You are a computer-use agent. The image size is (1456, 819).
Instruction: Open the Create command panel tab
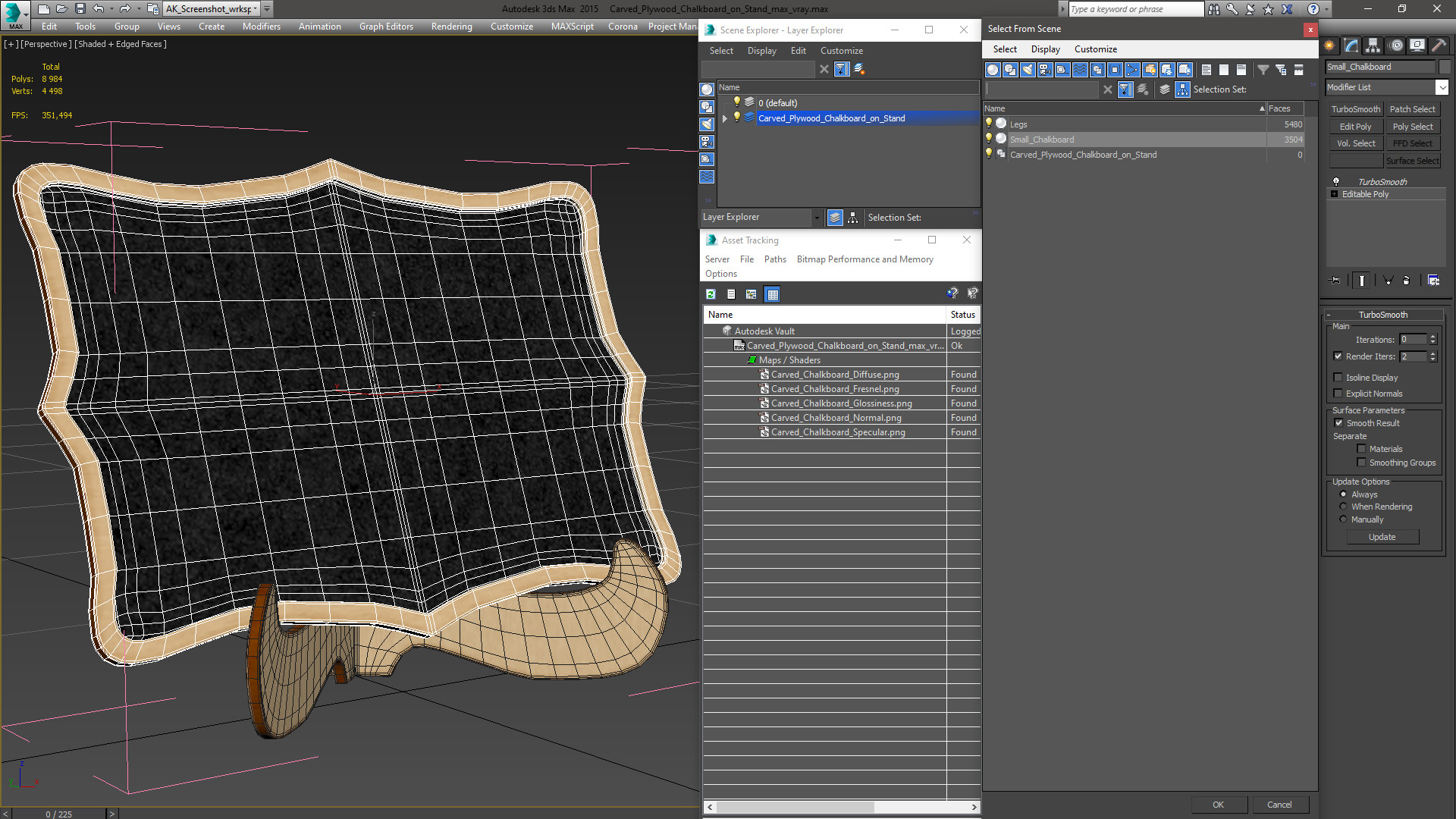click(1329, 45)
